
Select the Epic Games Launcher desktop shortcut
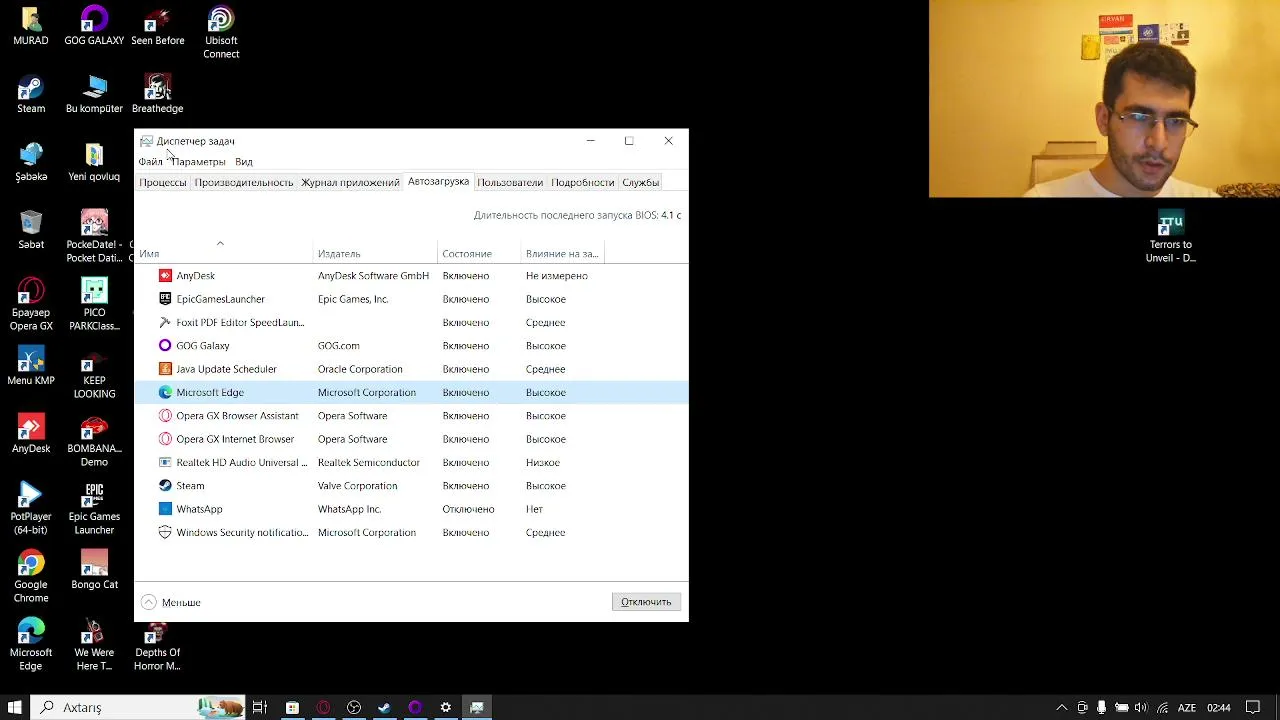click(x=94, y=509)
